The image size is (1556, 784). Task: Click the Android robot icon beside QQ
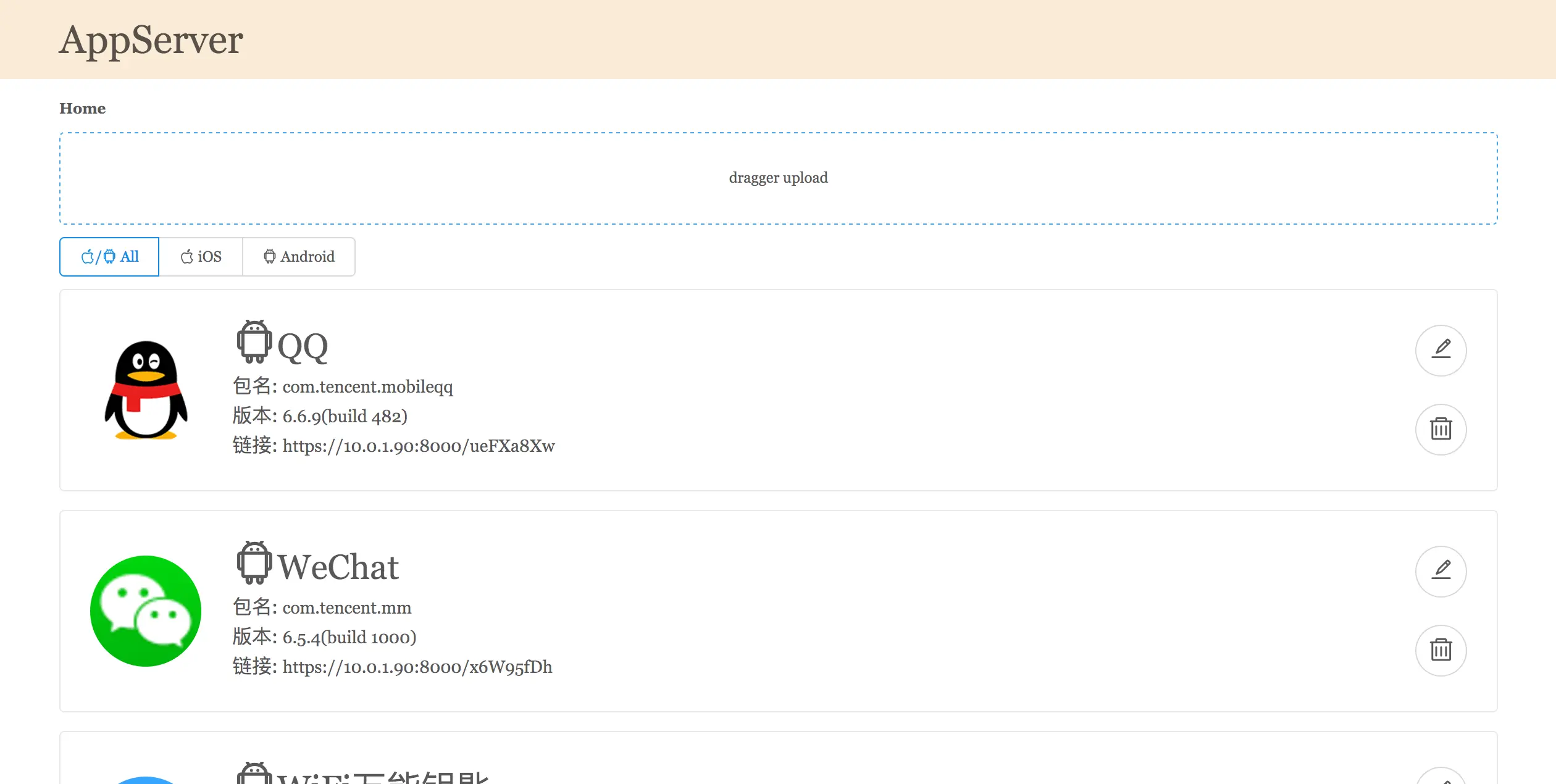tap(254, 341)
